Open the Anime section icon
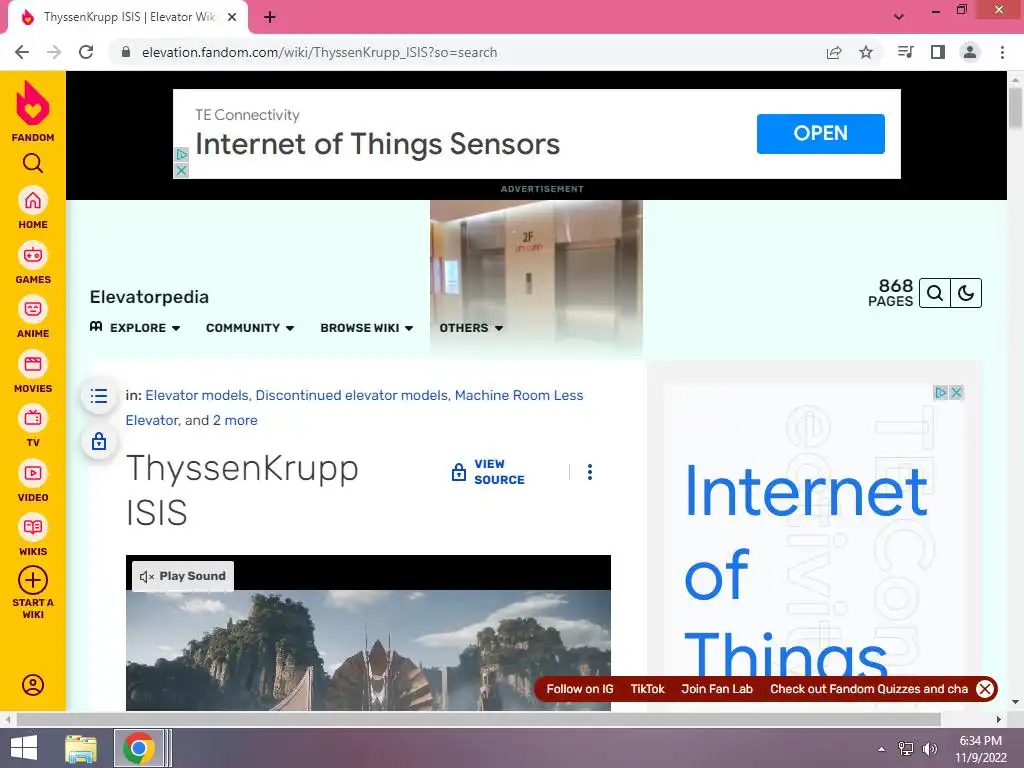1024x768 pixels. [x=33, y=317]
